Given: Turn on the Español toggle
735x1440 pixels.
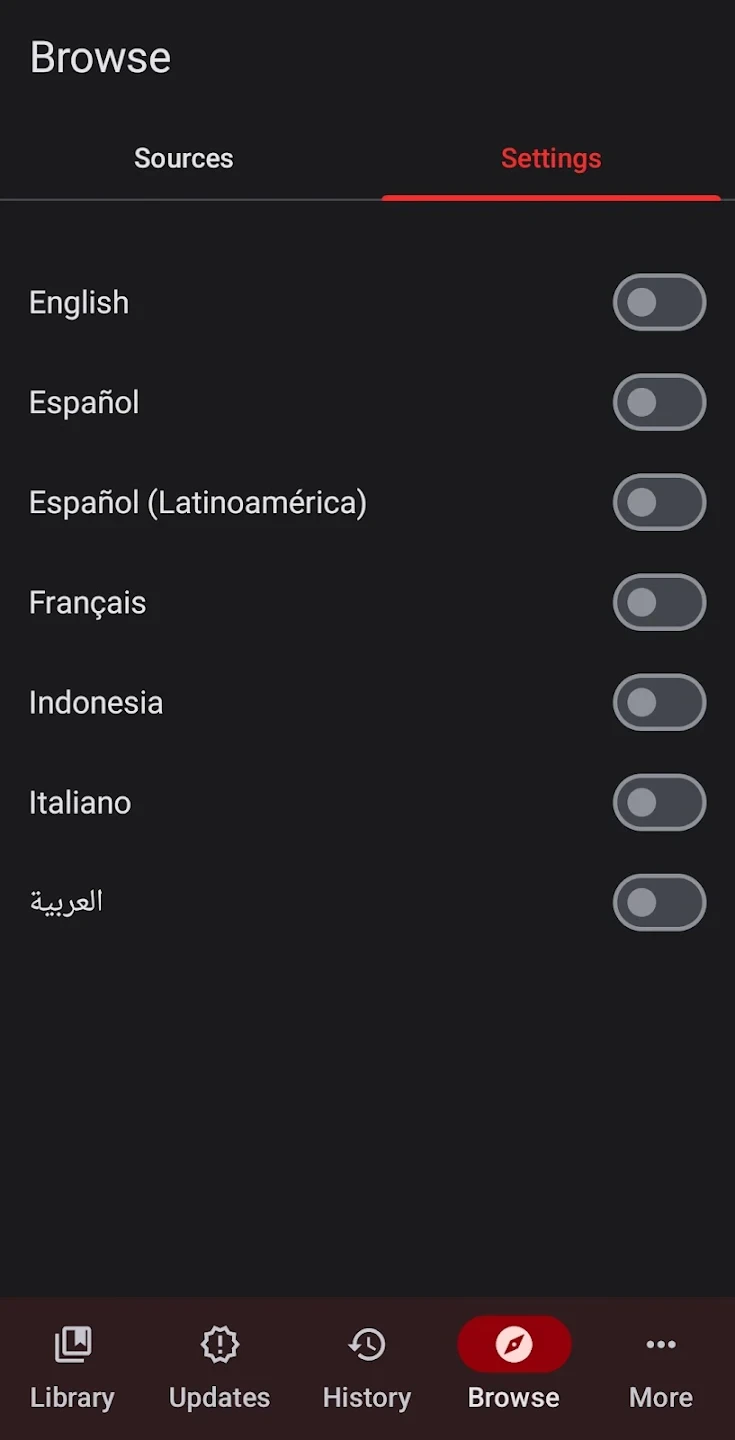Looking at the screenshot, I should [x=659, y=402].
